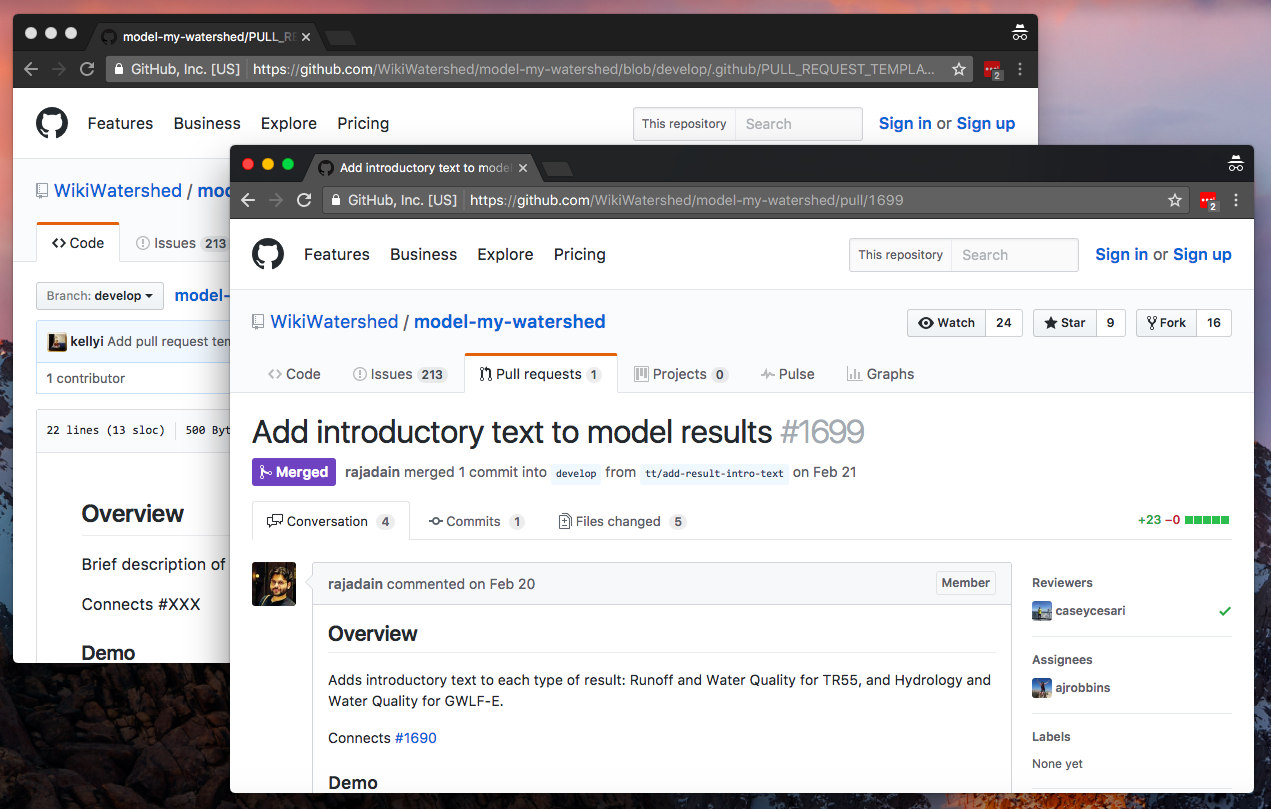The image size is (1271, 809).
Task: Click the green checkmark next to caseycesari
Action: pyautogui.click(x=1225, y=610)
